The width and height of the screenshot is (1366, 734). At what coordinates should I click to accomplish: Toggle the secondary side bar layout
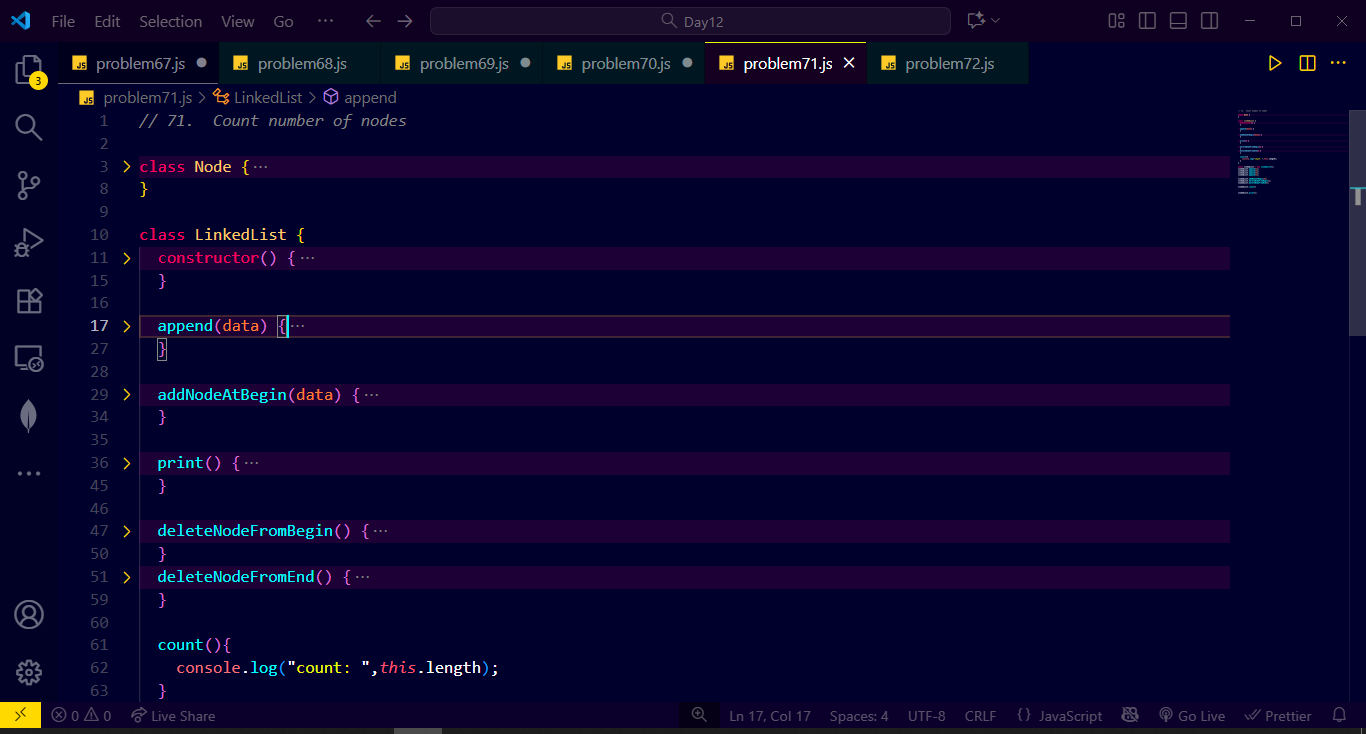point(1209,21)
